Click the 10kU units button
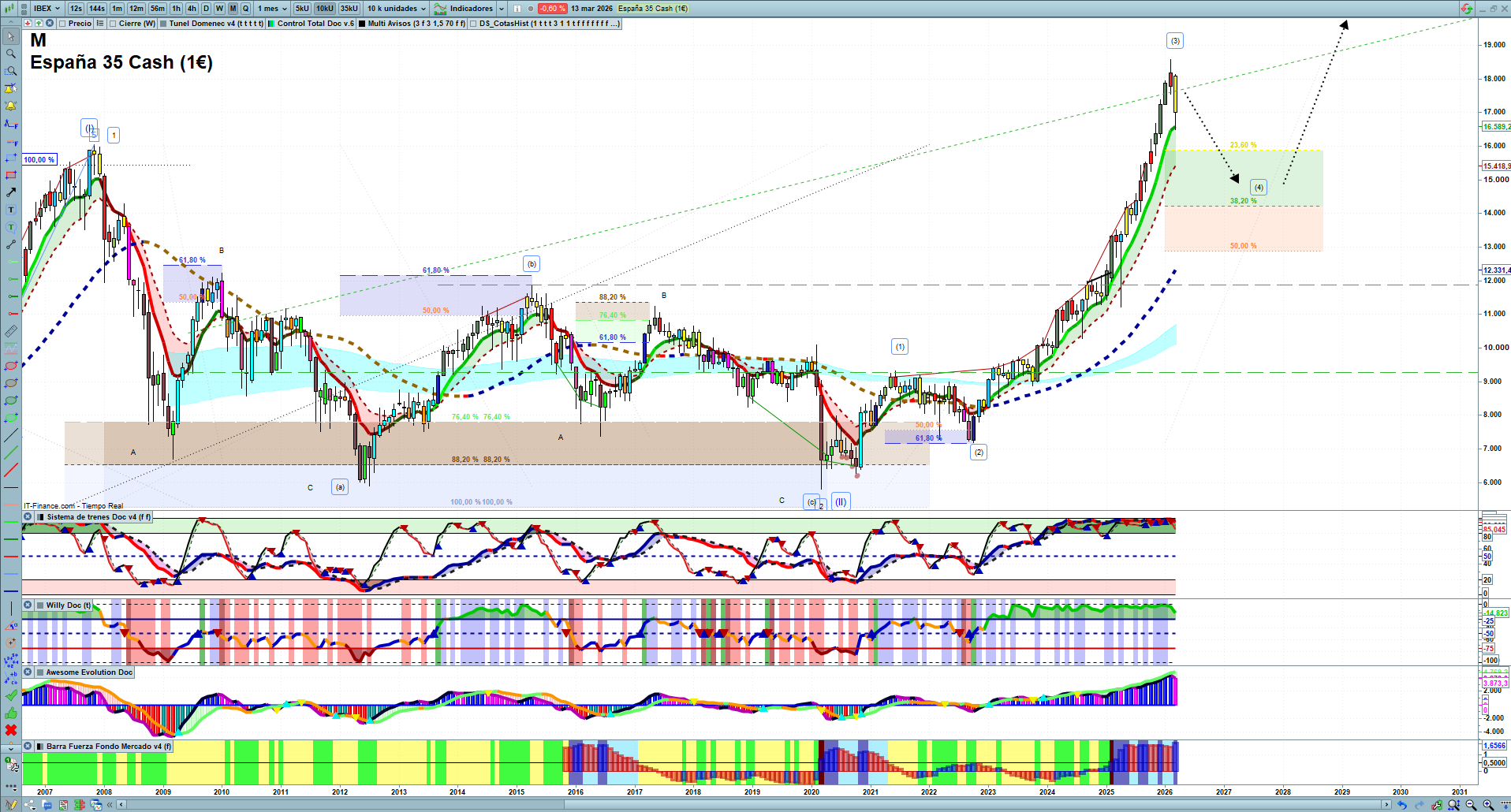The image size is (1511, 812). pos(325,9)
